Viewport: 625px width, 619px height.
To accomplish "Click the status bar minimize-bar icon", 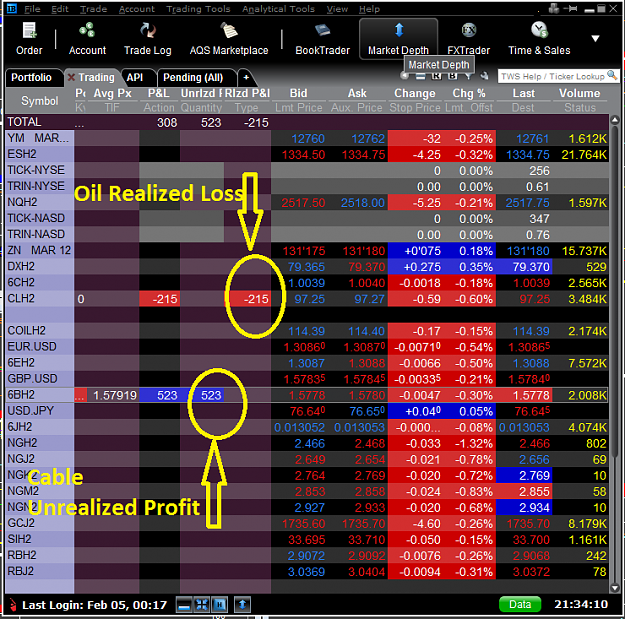I will point(184,605).
